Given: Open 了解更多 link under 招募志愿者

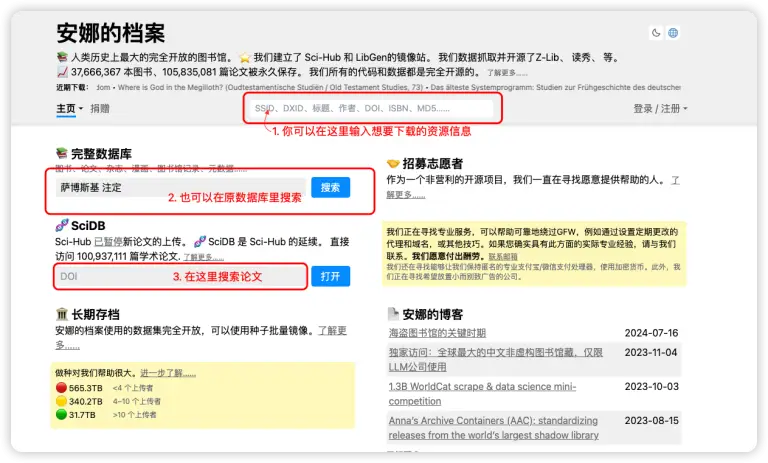Looking at the screenshot, I should [x=406, y=195].
